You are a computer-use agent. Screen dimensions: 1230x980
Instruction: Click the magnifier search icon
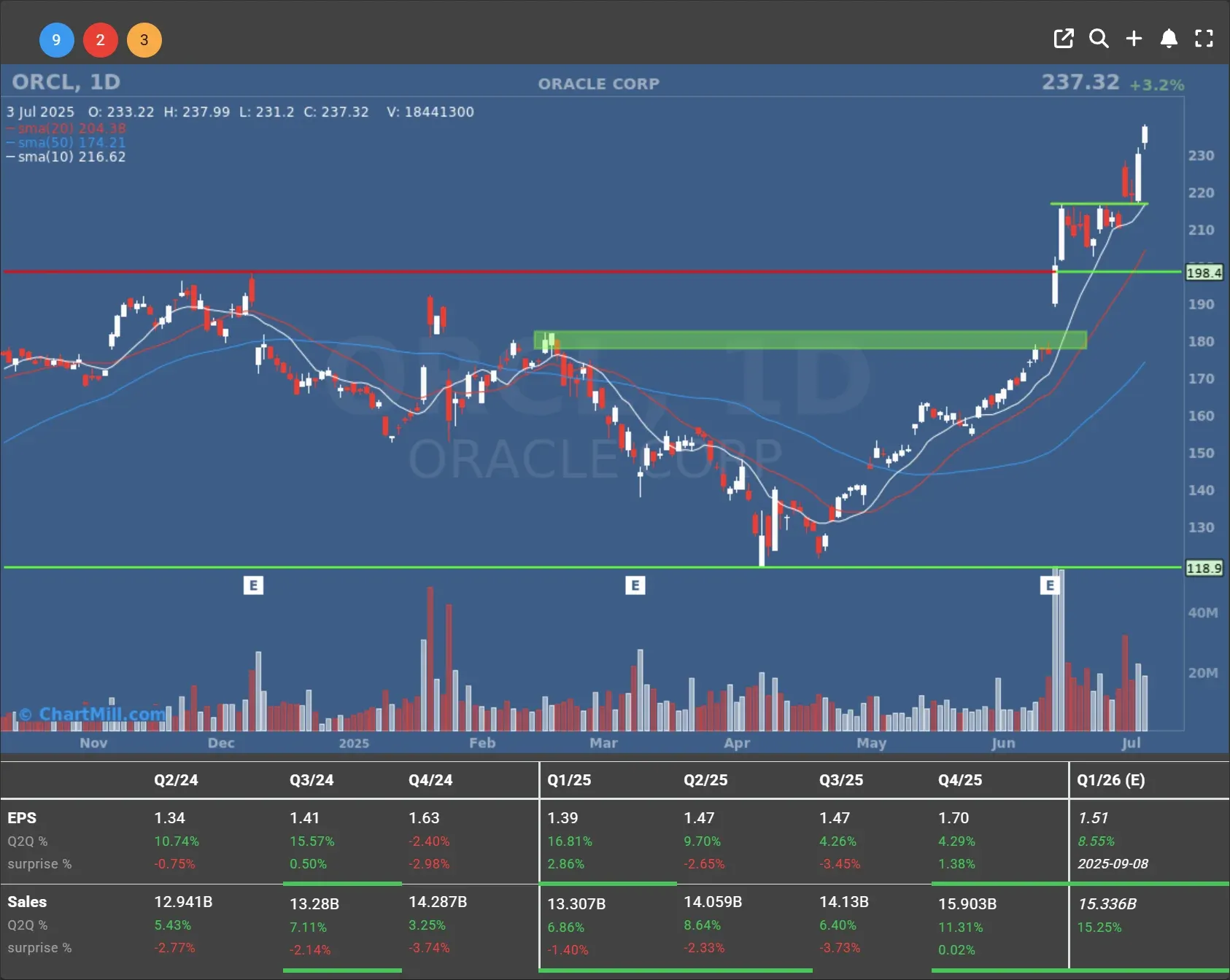tap(1099, 39)
